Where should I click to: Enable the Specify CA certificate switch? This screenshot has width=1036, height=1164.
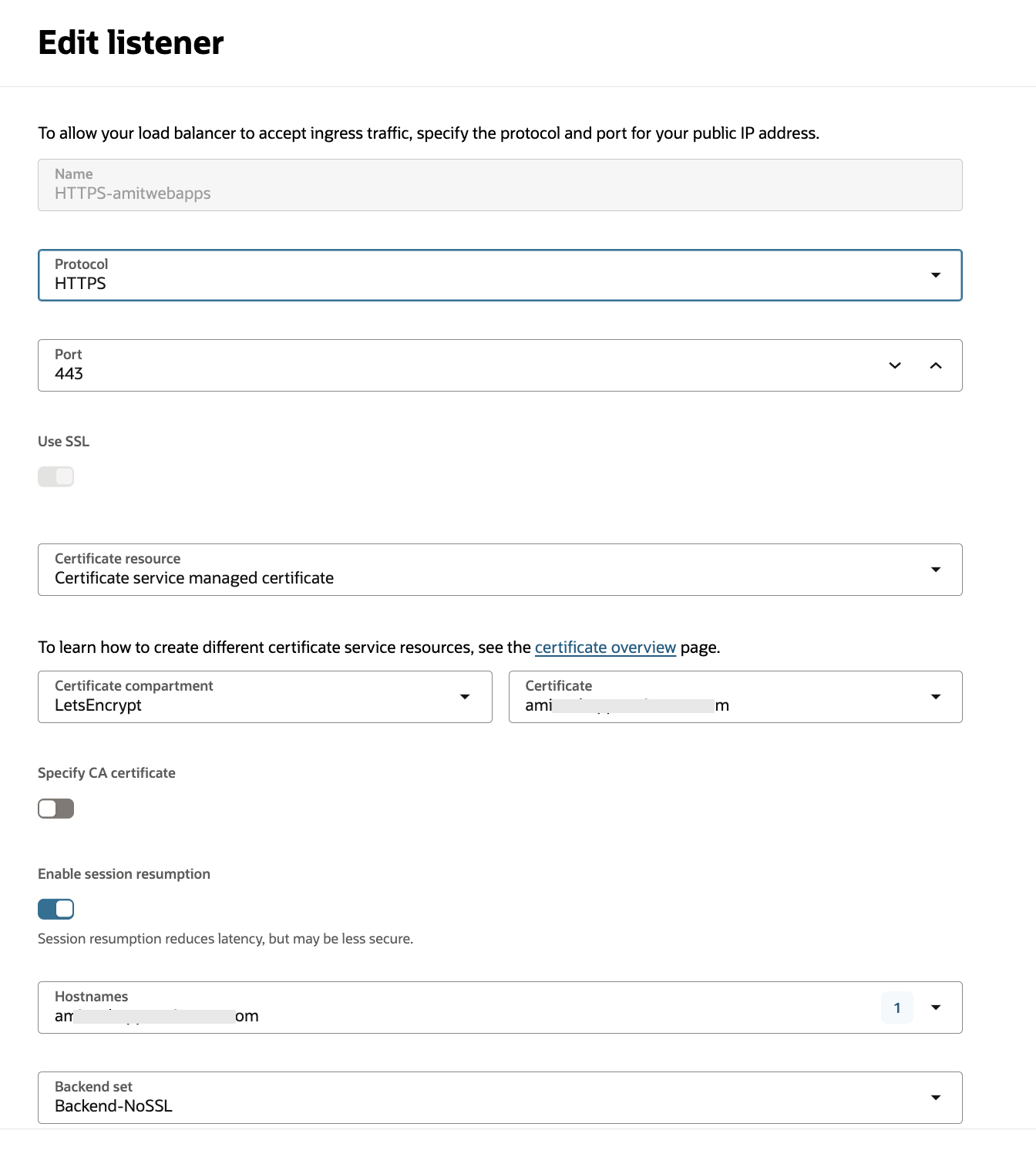[x=55, y=809]
